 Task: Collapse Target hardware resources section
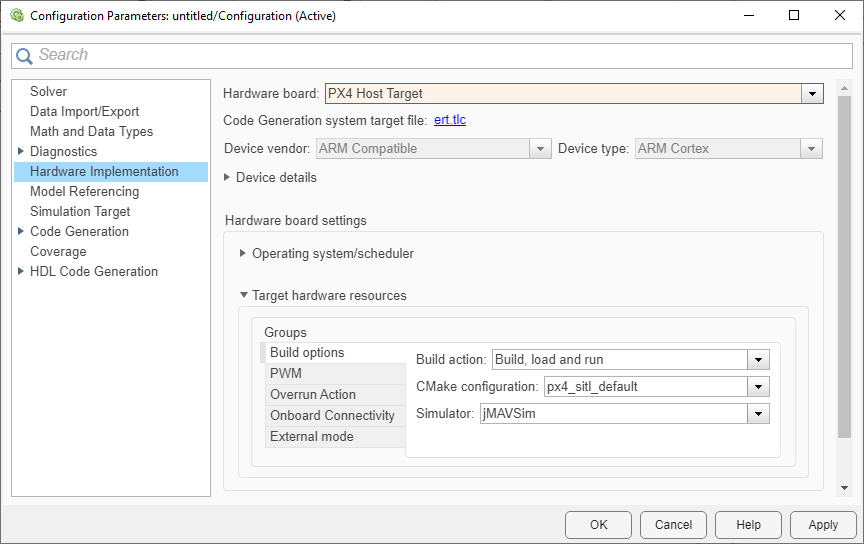click(243, 296)
